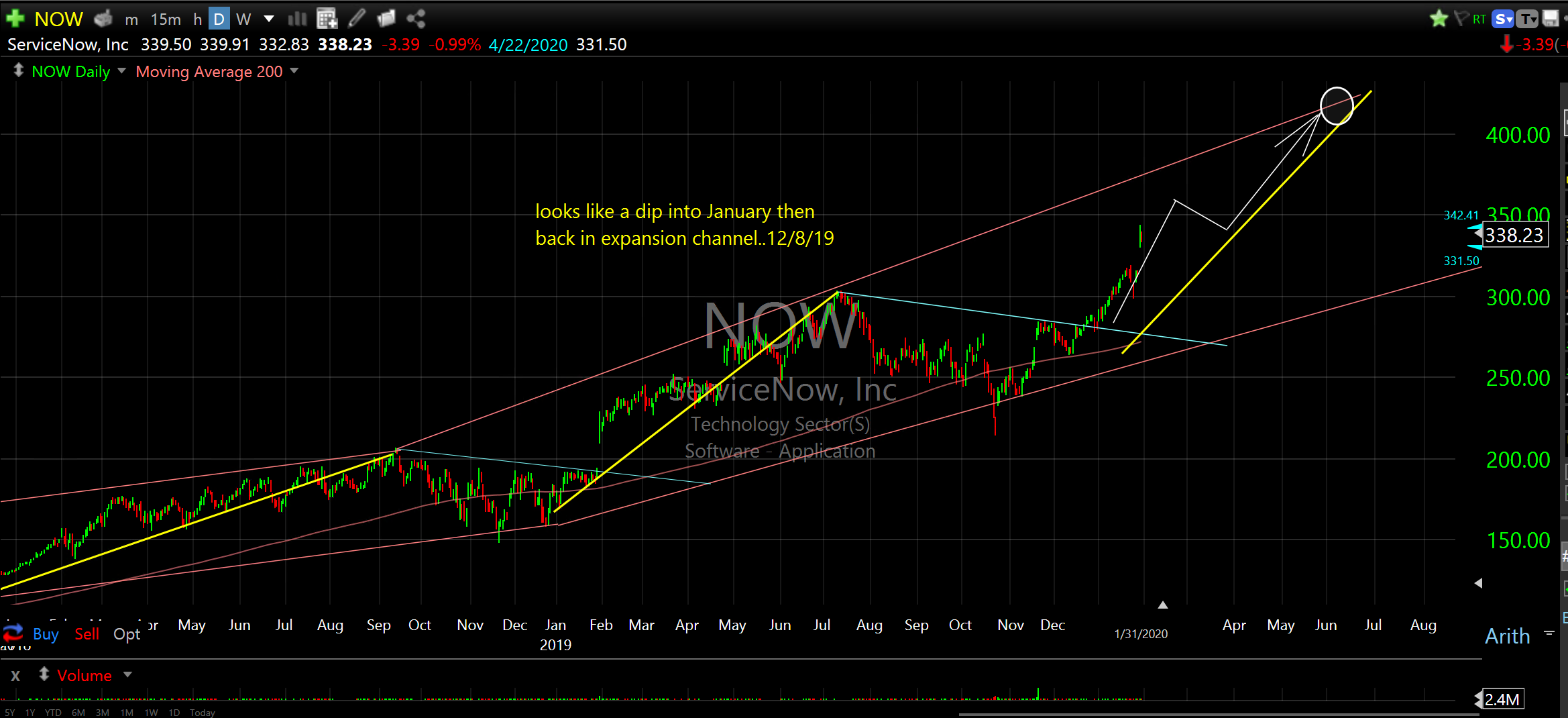The width and height of the screenshot is (1568, 718).
Task: Expand the timeframe dropdown arrow after W
Action: (268, 19)
